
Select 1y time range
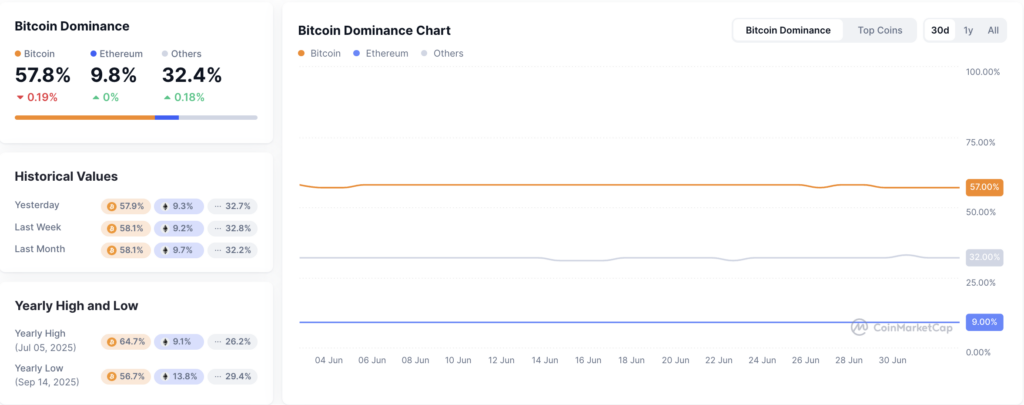968,30
